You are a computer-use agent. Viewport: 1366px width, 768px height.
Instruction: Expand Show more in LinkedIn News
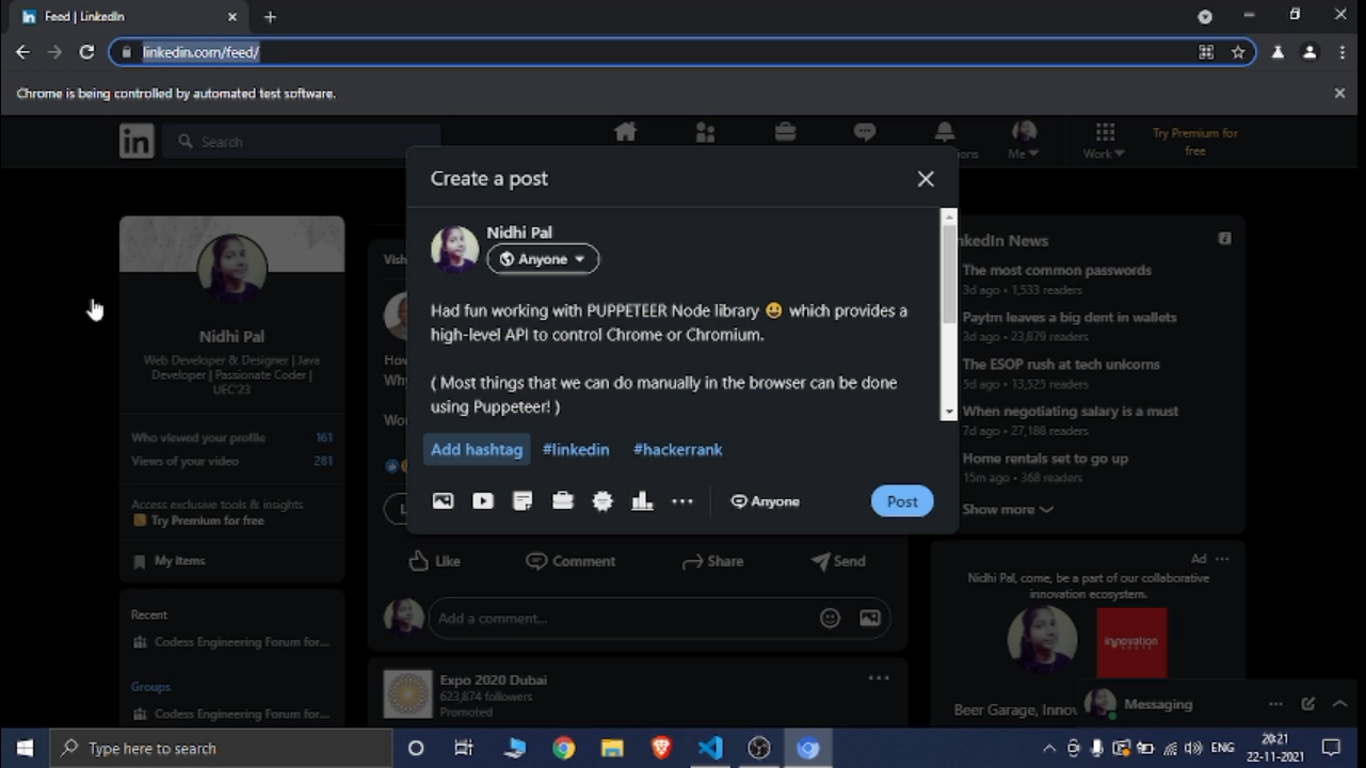[1007, 509]
